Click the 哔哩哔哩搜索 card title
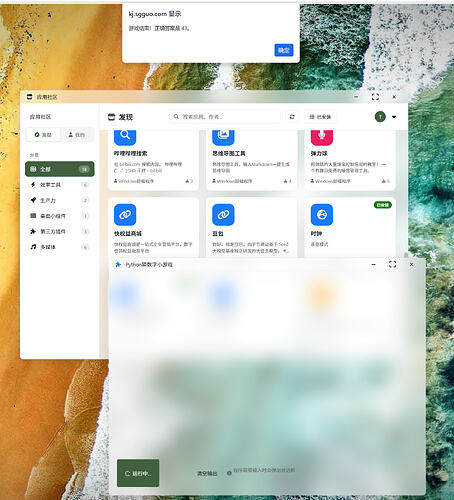 pos(131,153)
